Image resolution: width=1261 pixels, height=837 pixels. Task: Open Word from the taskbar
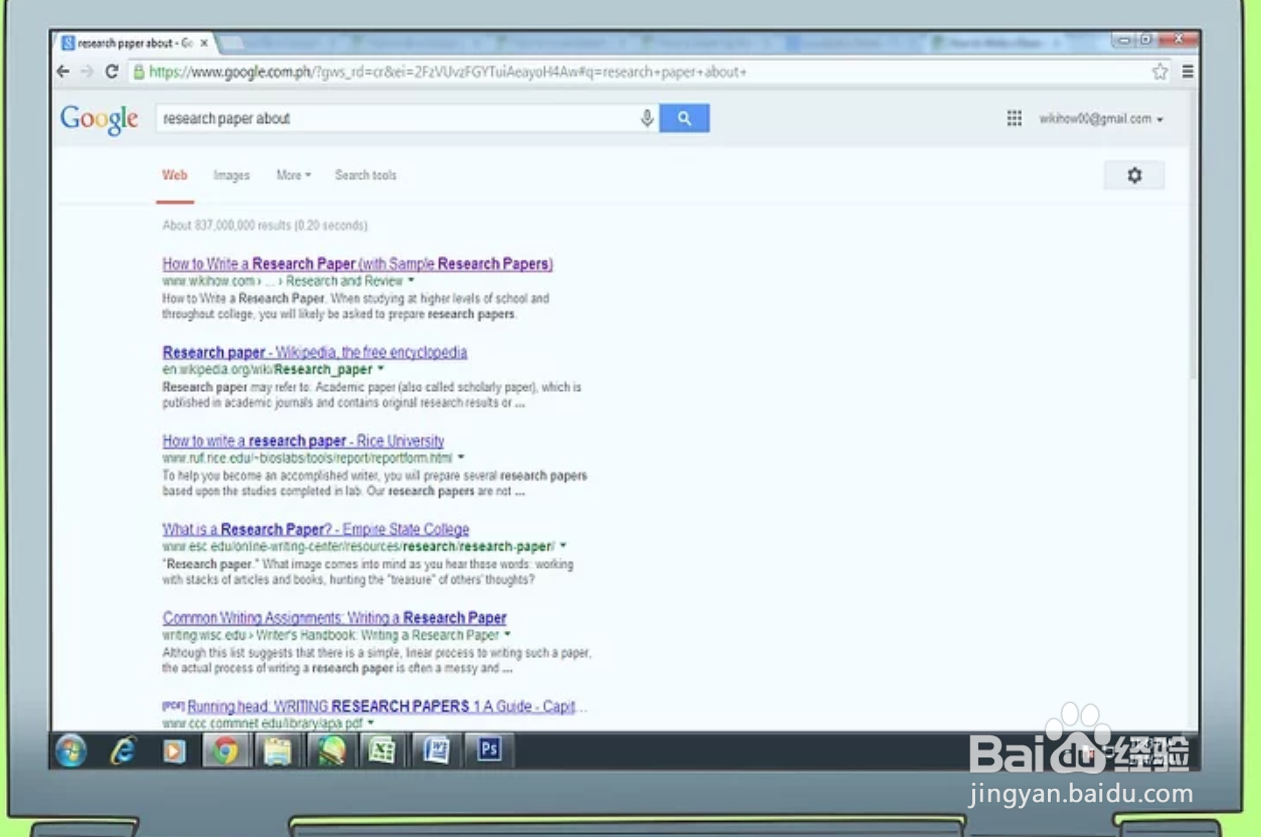click(436, 750)
